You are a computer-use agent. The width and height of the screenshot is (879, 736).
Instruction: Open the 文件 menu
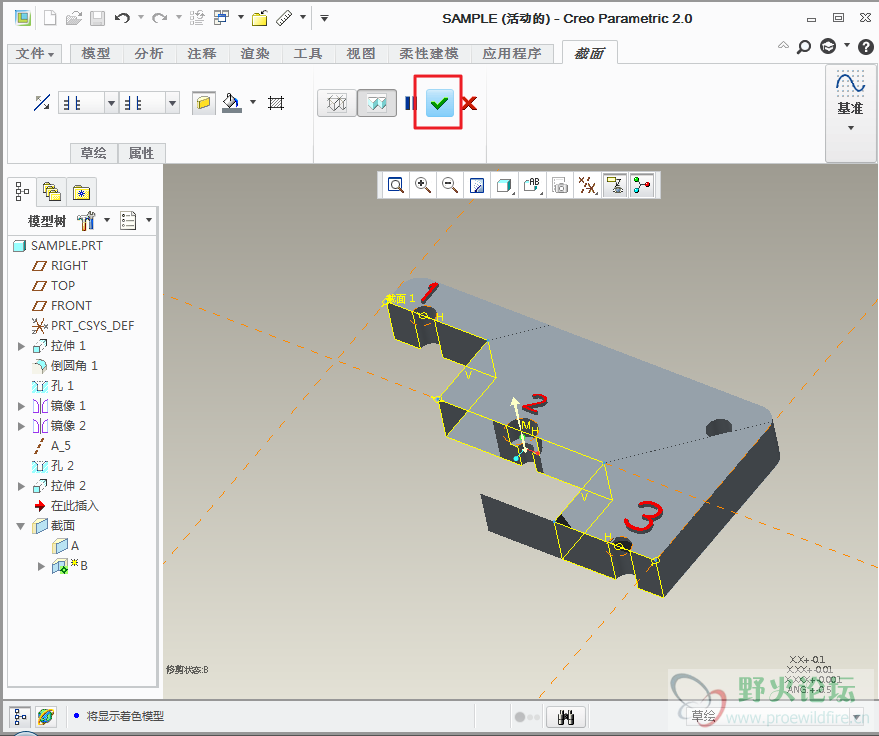tap(34, 53)
